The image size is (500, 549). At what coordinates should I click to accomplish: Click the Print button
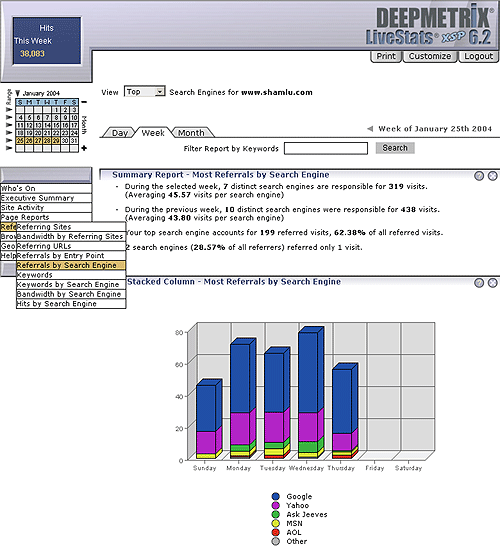386,56
